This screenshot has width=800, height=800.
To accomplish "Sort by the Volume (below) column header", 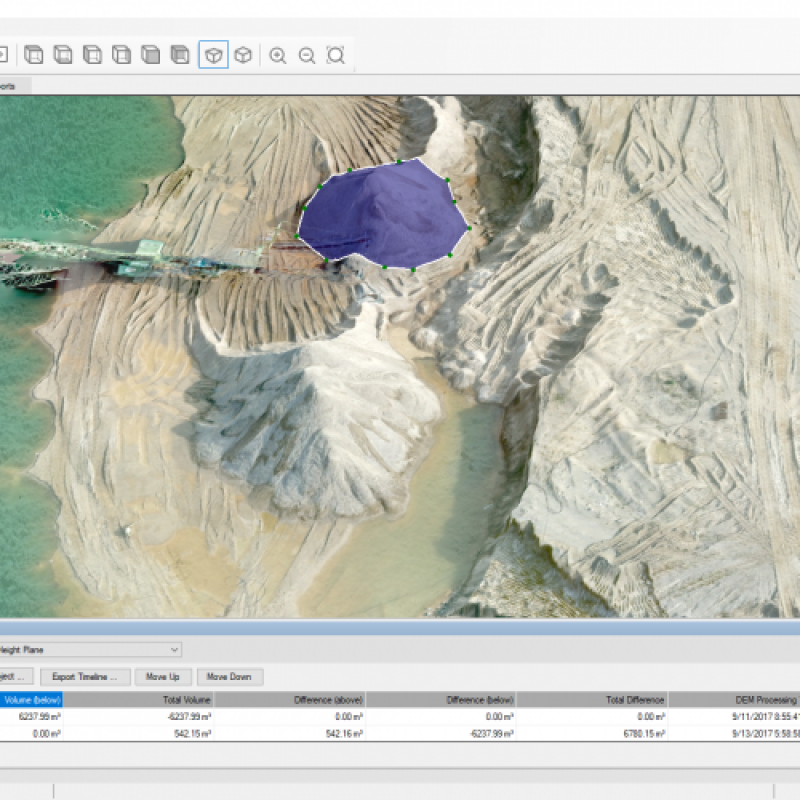I will (31, 700).
